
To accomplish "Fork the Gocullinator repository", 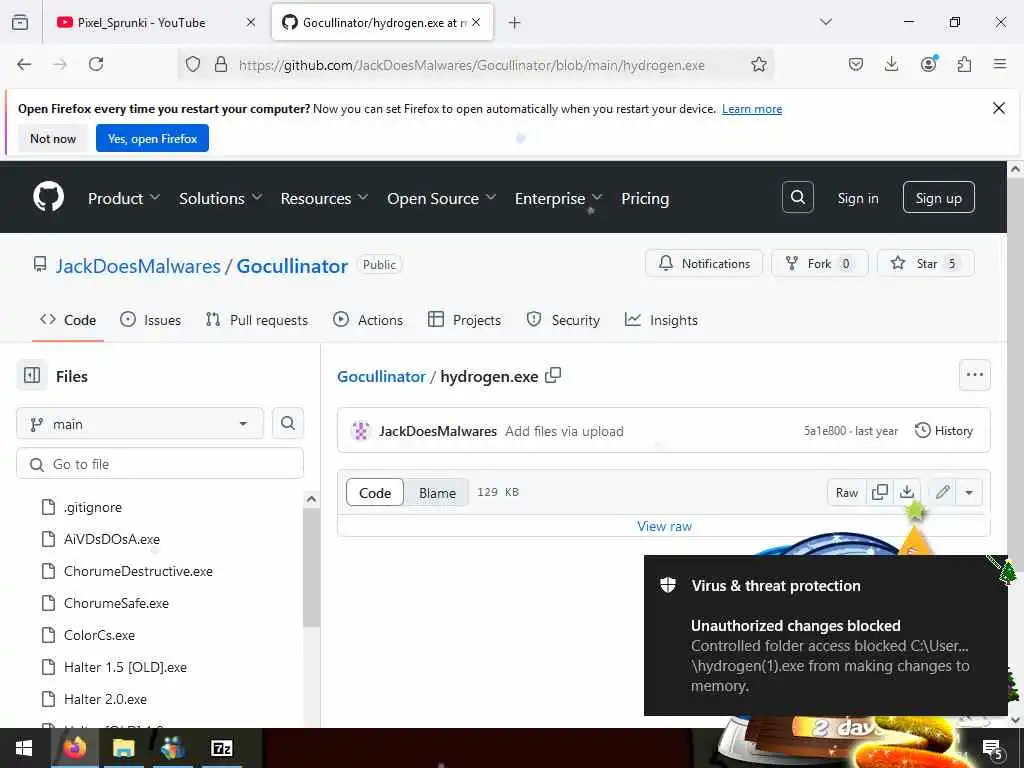I will point(820,263).
